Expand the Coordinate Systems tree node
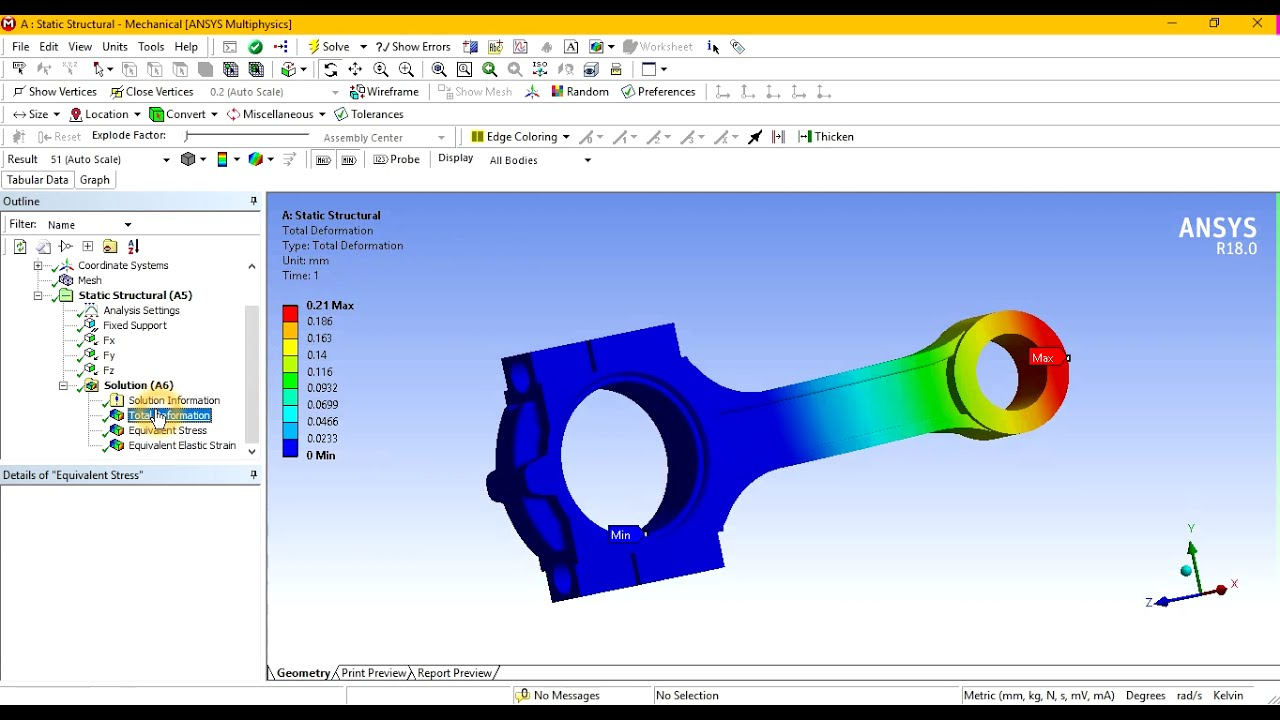The height and width of the screenshot is (720, 1280). coord(38,266)
